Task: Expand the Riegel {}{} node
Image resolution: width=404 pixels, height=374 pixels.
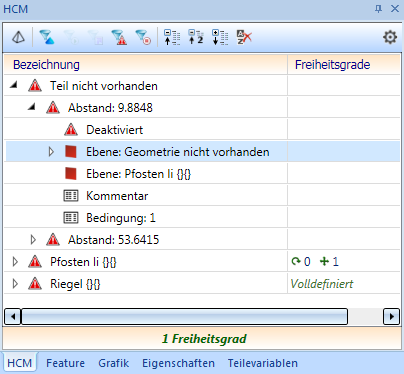Action: 15,284
